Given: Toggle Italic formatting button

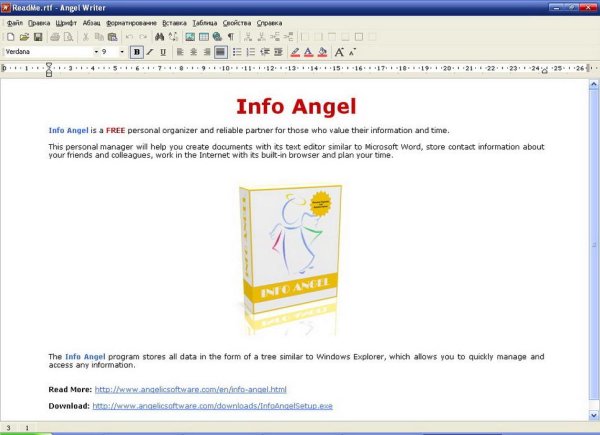Looking at the screenshot, I should click(x=150, y=52).
